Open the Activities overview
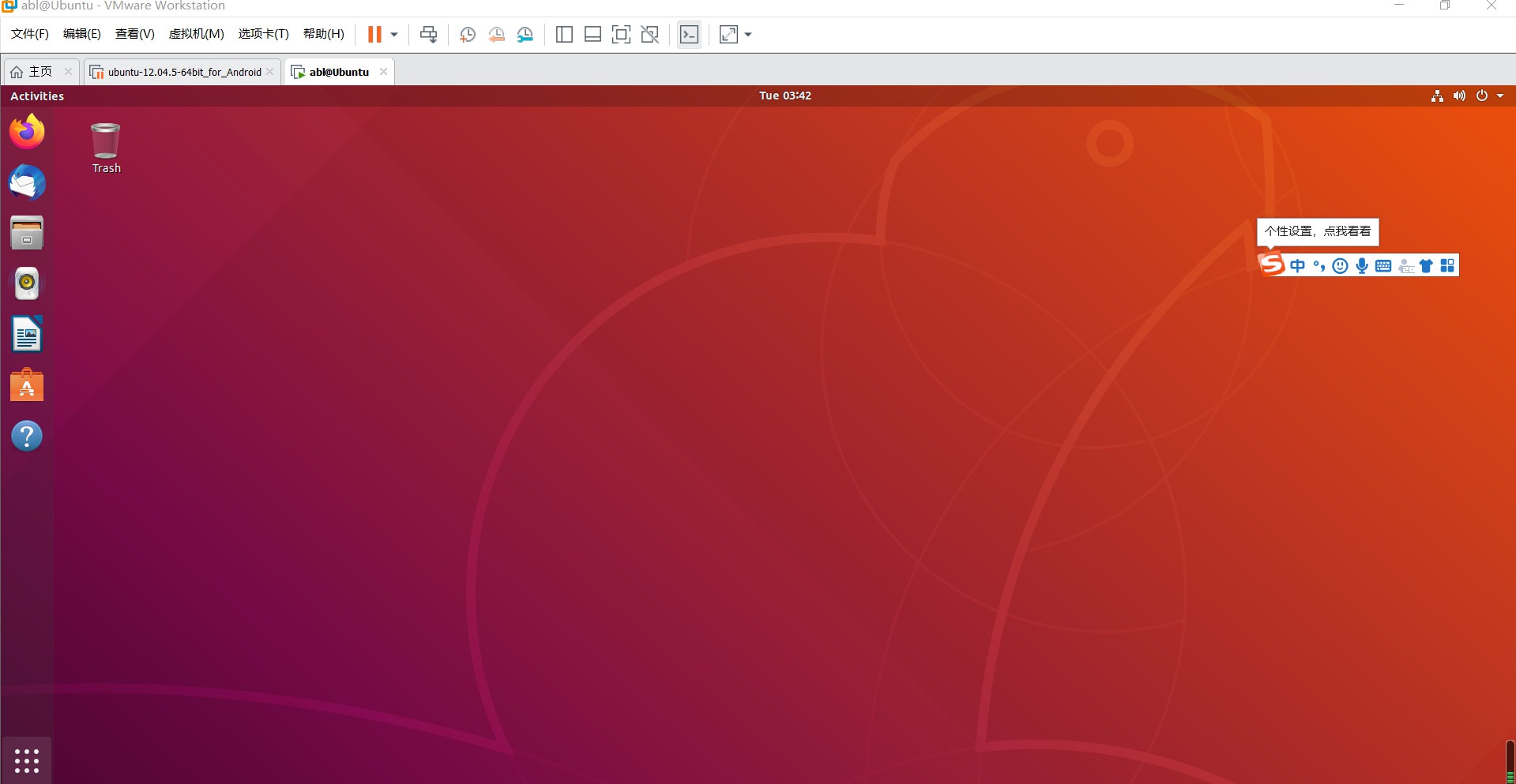Screen dimensions: 1516x784 [37, 96]
